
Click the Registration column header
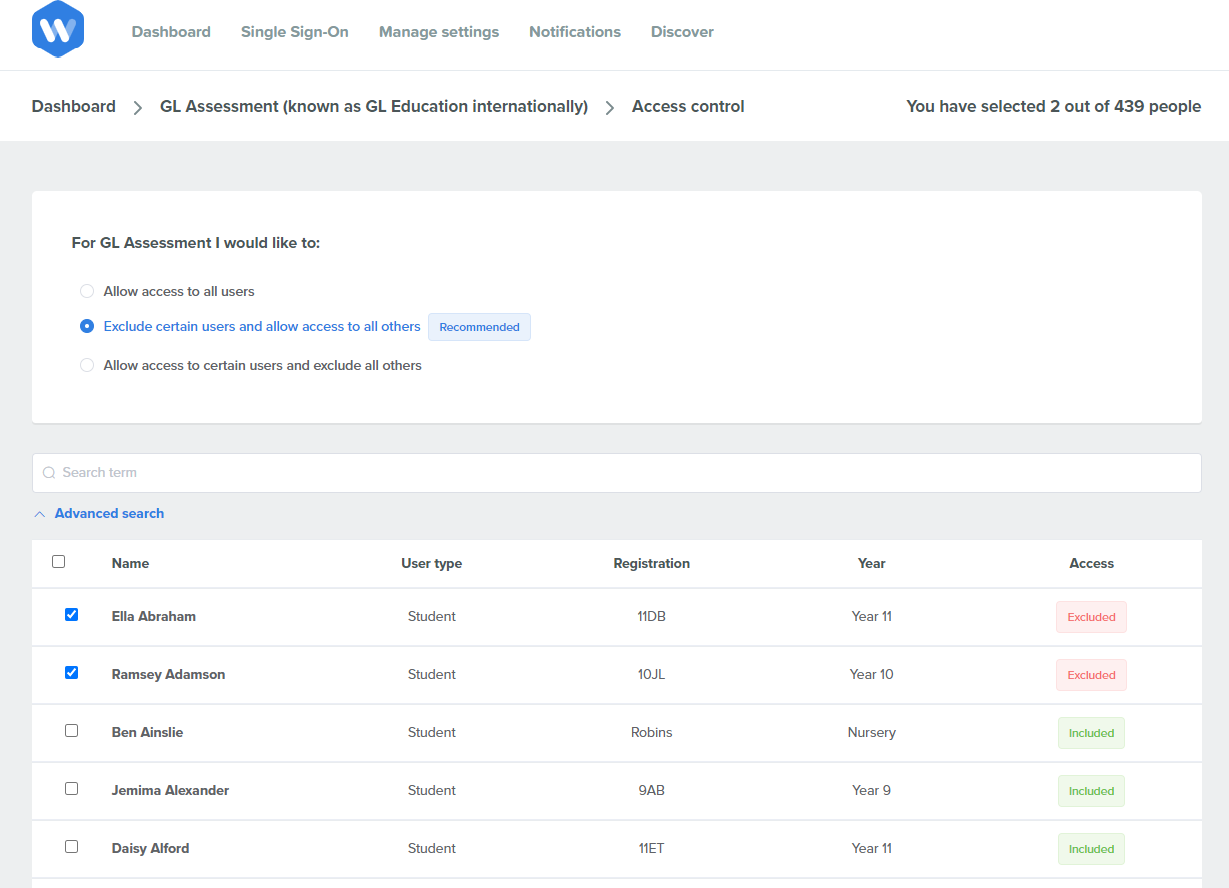pyautogui.click(x=652, y=563)
